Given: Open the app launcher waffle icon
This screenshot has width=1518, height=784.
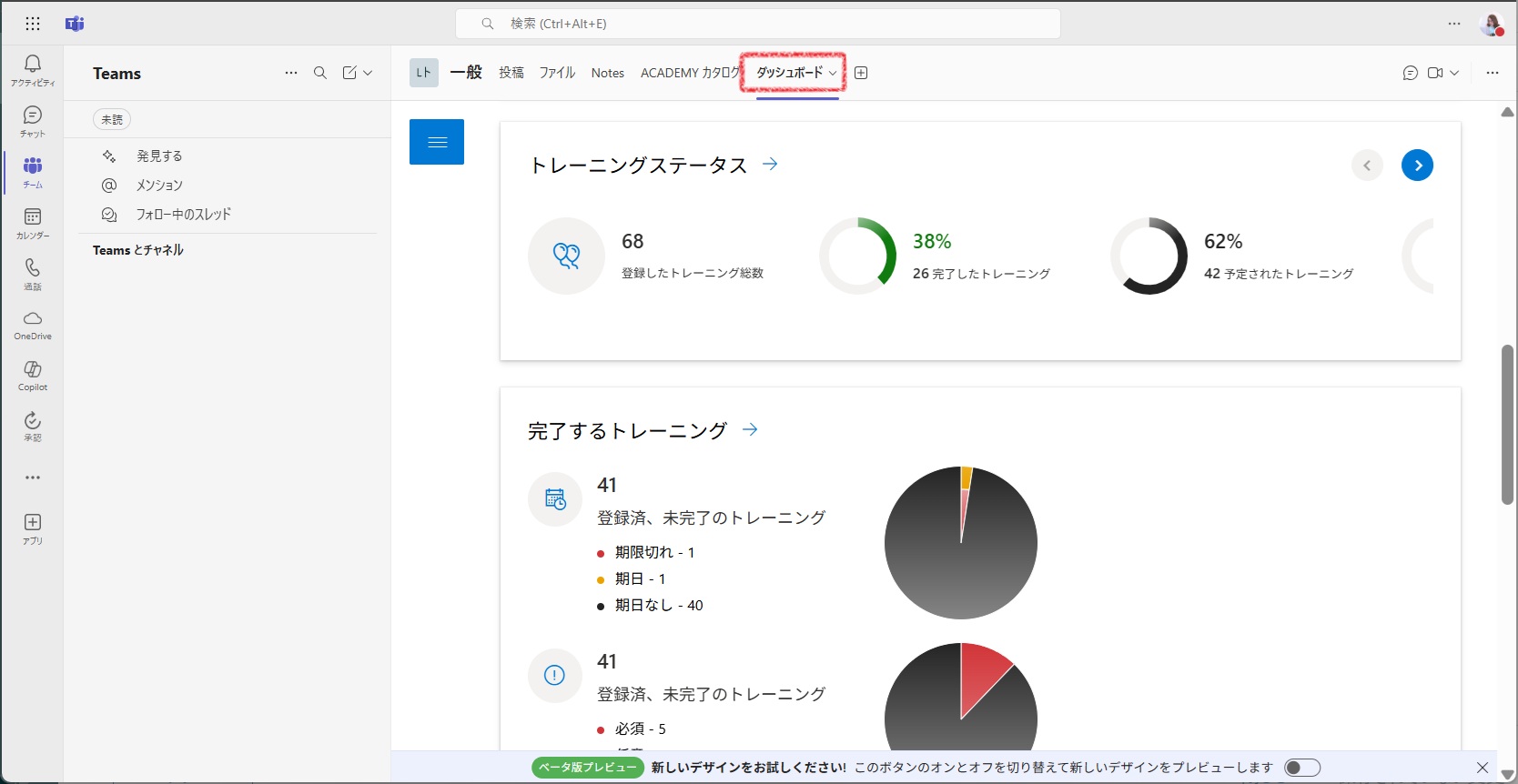Looking at the screenshot, I should coord(33,24).
